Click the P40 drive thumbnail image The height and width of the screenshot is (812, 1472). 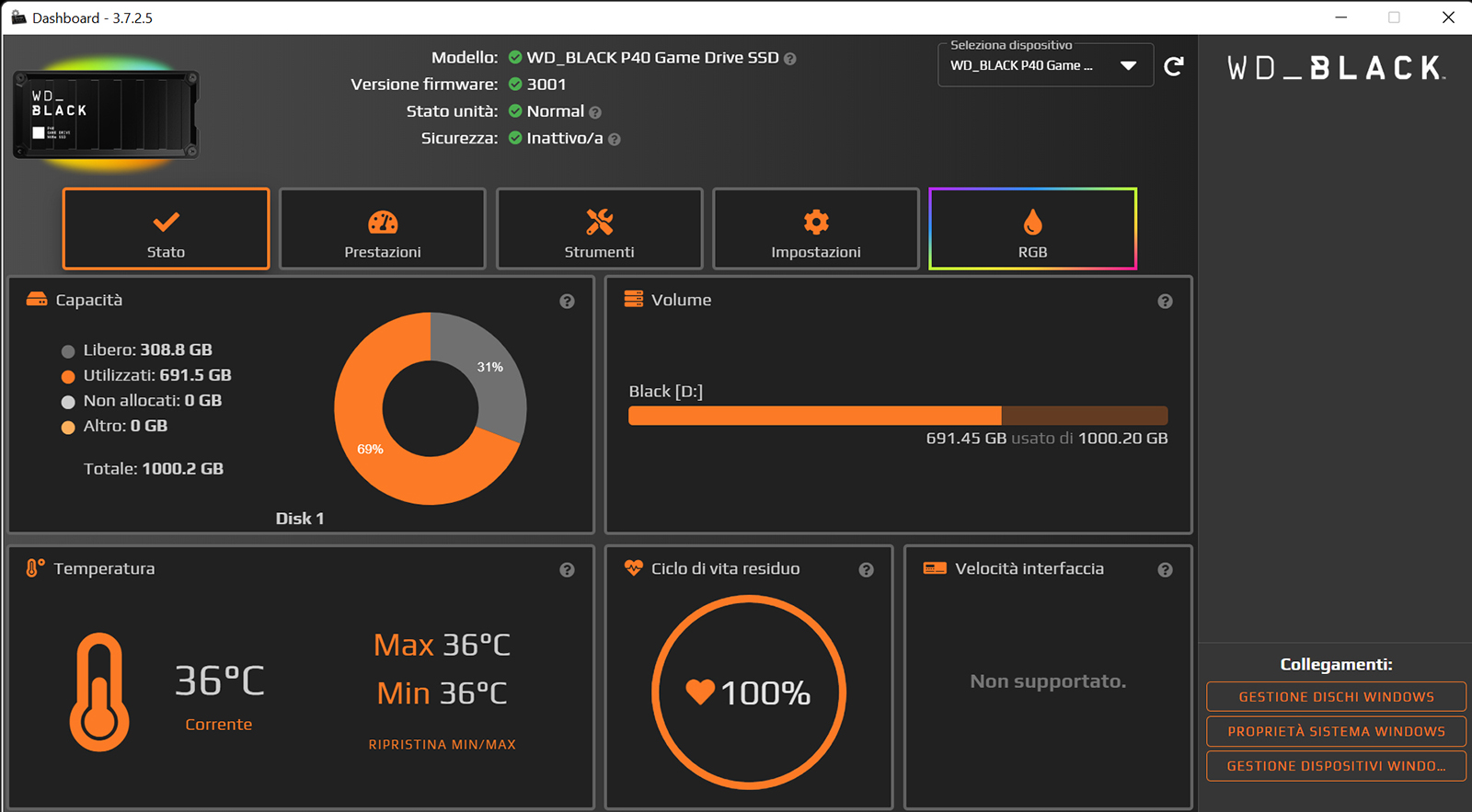click(x=106, y=114)
